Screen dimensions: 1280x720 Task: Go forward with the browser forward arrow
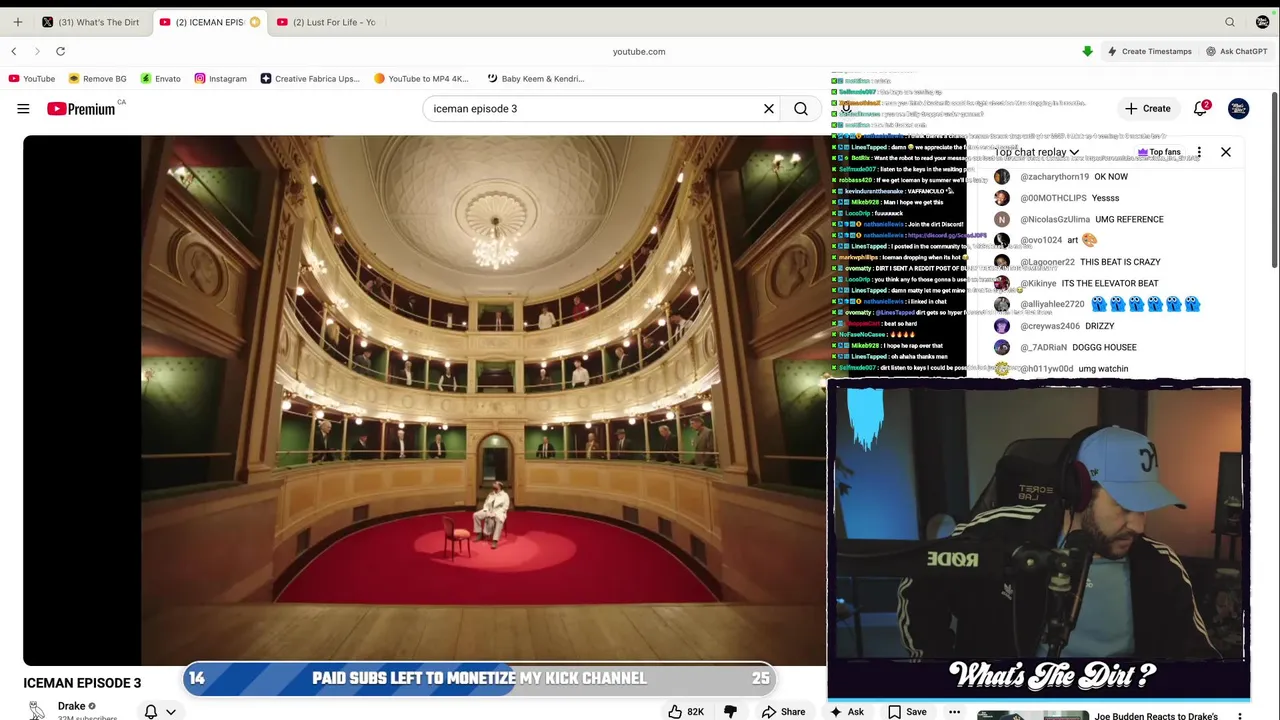37,51
